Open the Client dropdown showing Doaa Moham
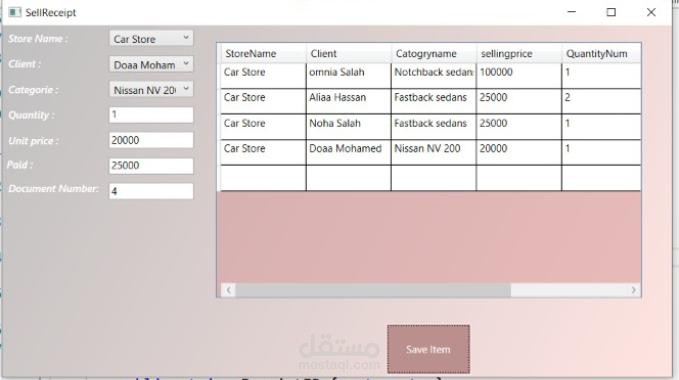Image resolution: width=679 pixels, height=380 pixels. (151, 64)
